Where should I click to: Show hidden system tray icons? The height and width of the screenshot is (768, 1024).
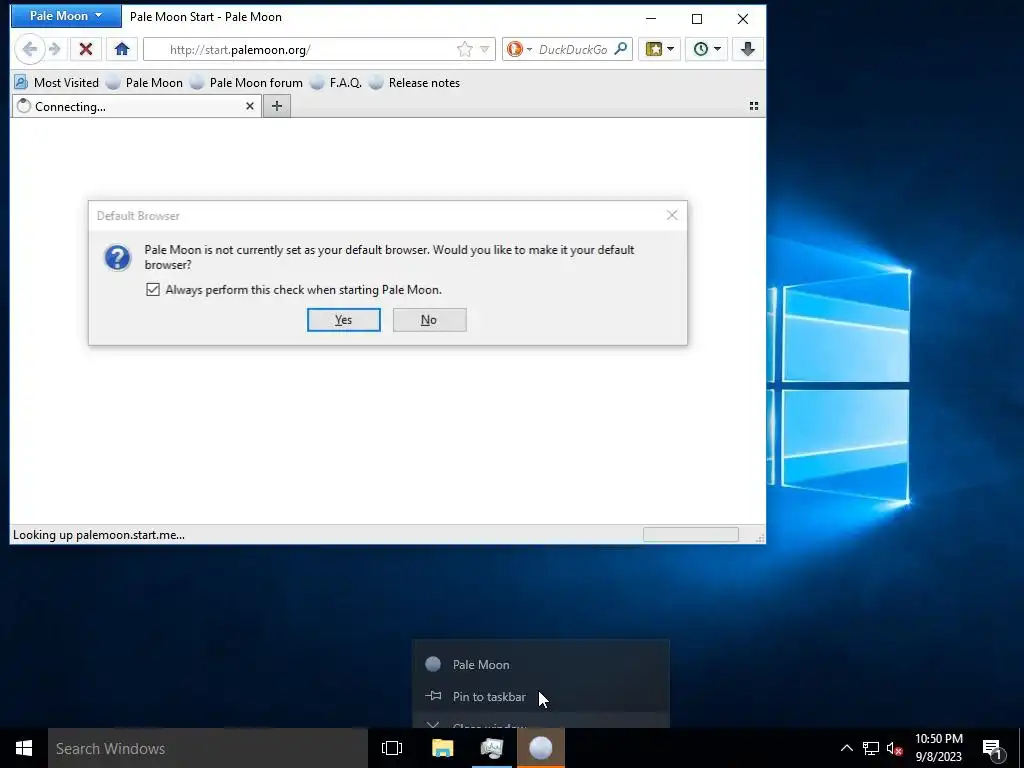pos(846,748)
